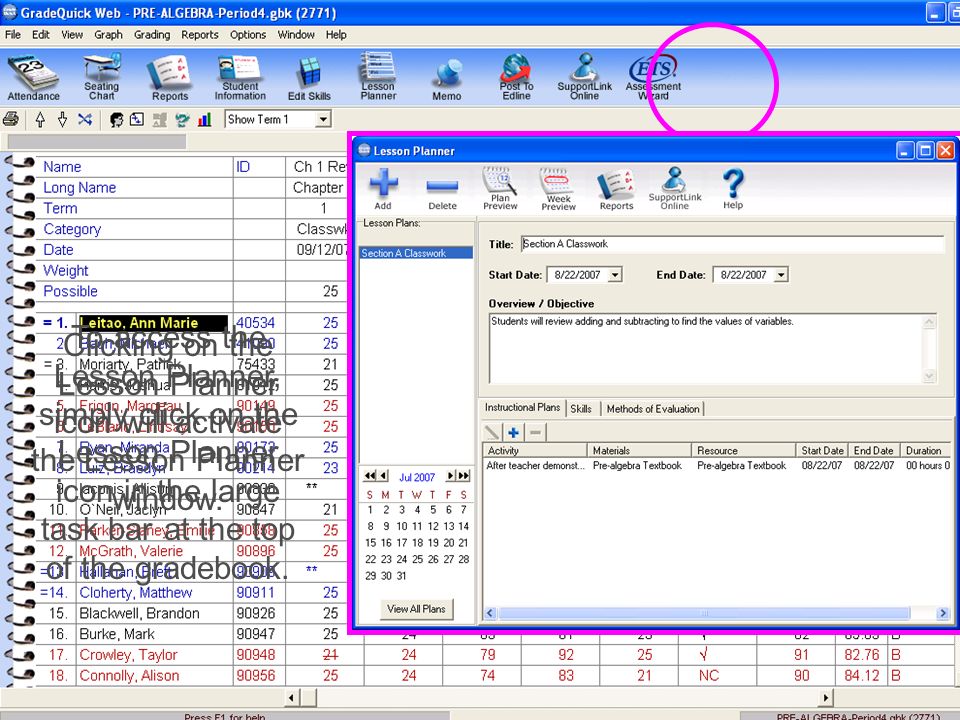Open Reports inside Lesson Planner window
Screen dimensions: 960x720
pos(616,190)
